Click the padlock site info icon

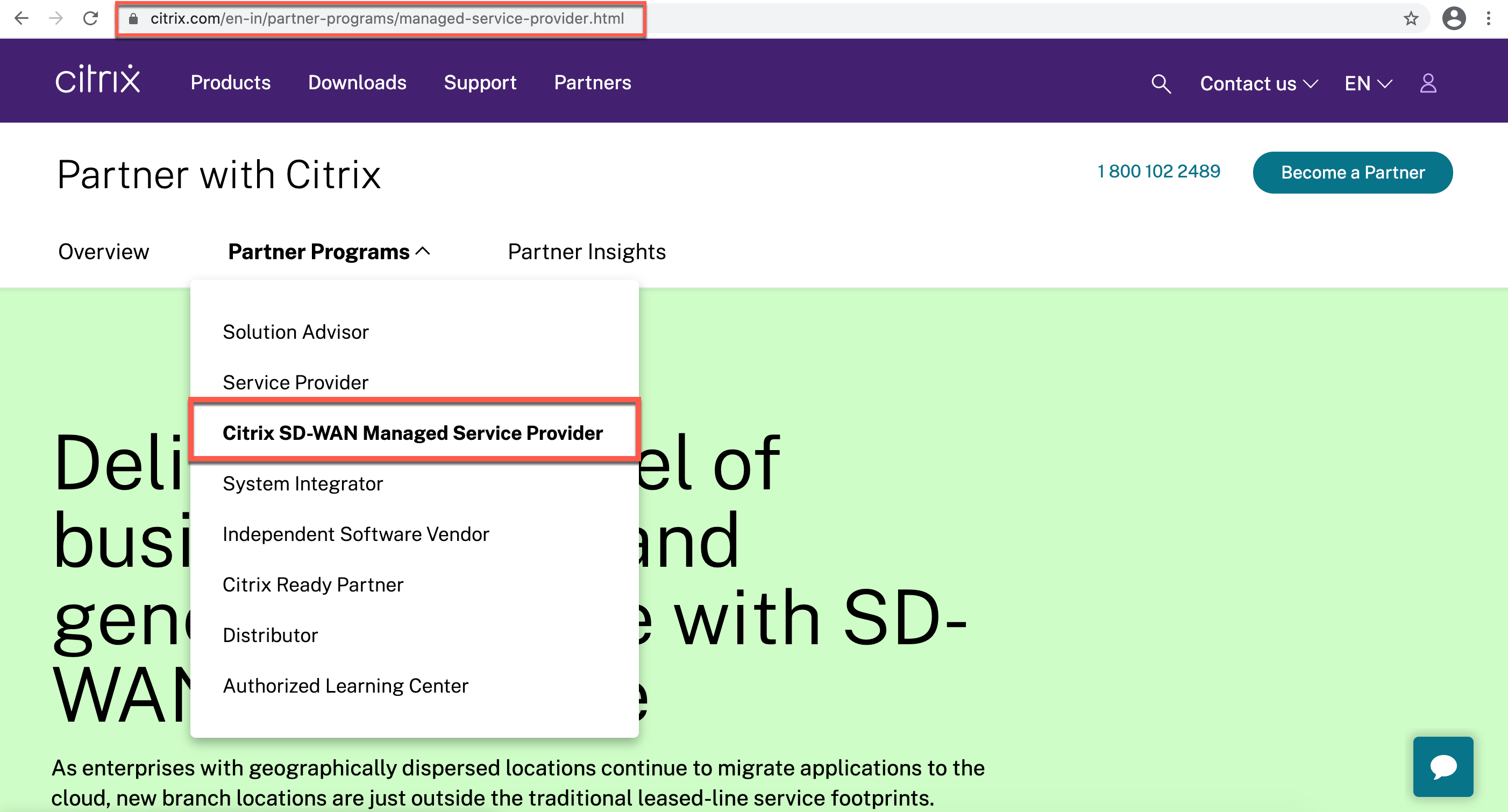tap(133, 19)
